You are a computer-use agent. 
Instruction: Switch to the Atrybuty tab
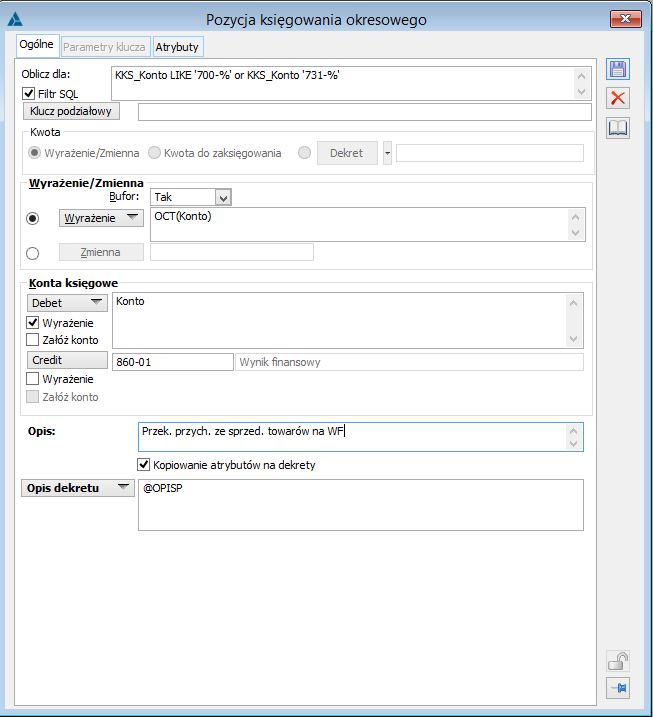[x=177, y=47]
